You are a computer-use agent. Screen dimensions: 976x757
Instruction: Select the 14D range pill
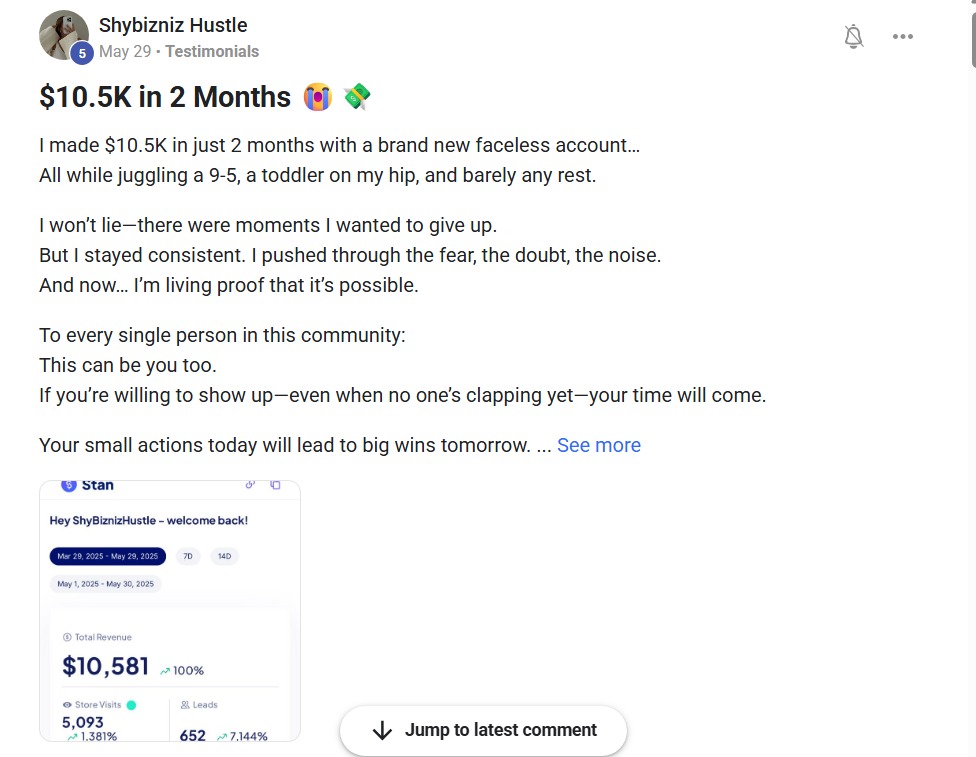coord(224,556)
